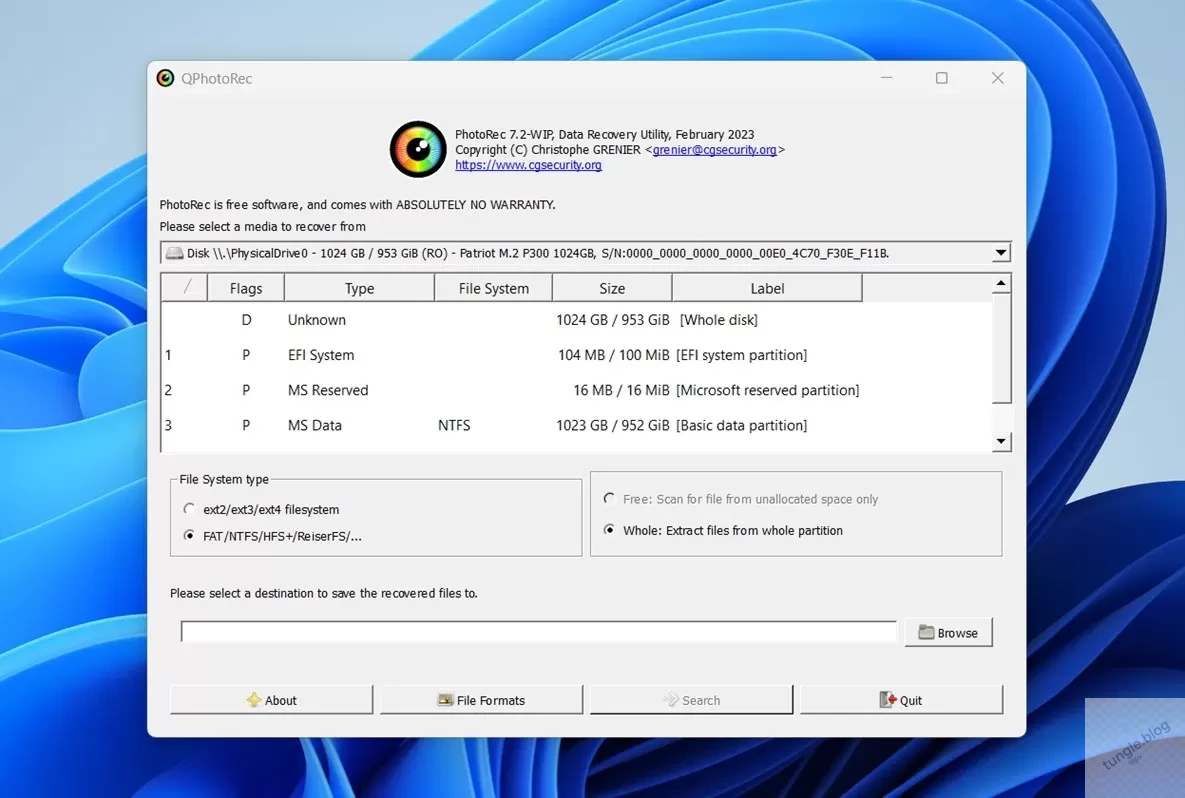Click the File Formats picture icon
This screenshot has width=1185, height=798.
pyautogui.click(x=445, y=700)
